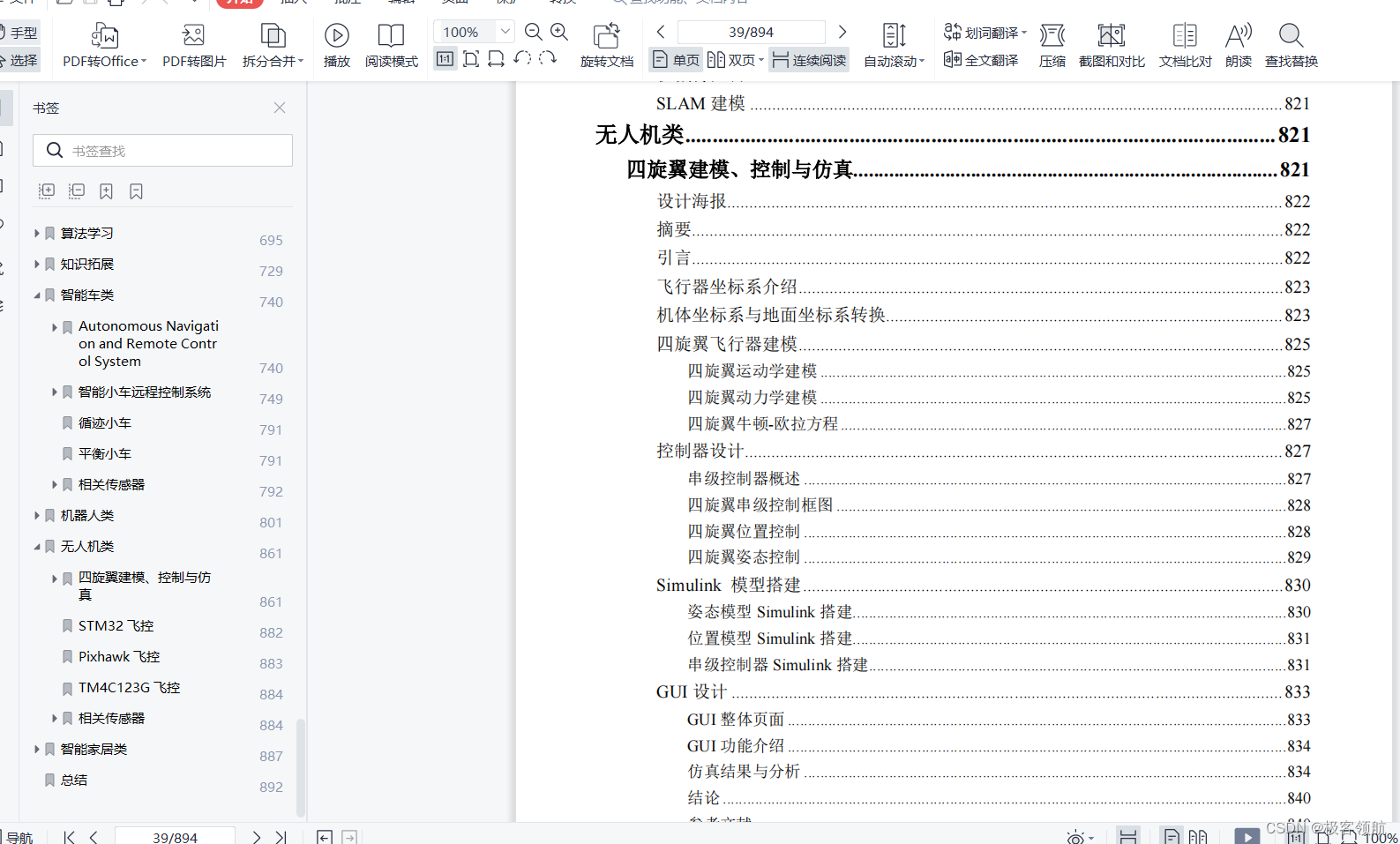Image resolution: width=1400 pixels, height=844 pixels.
Task: Open 查找替换 find and replace
Action: (1291, 46)
